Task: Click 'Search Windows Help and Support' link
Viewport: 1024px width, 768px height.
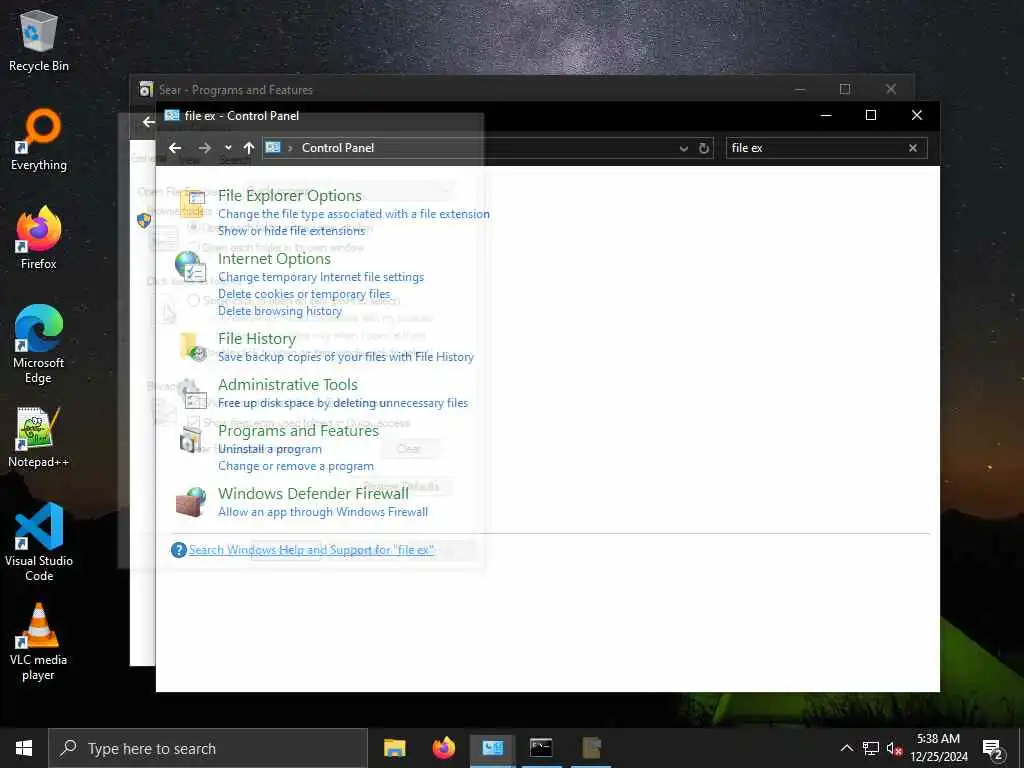Action: click(x=312, y=550)
